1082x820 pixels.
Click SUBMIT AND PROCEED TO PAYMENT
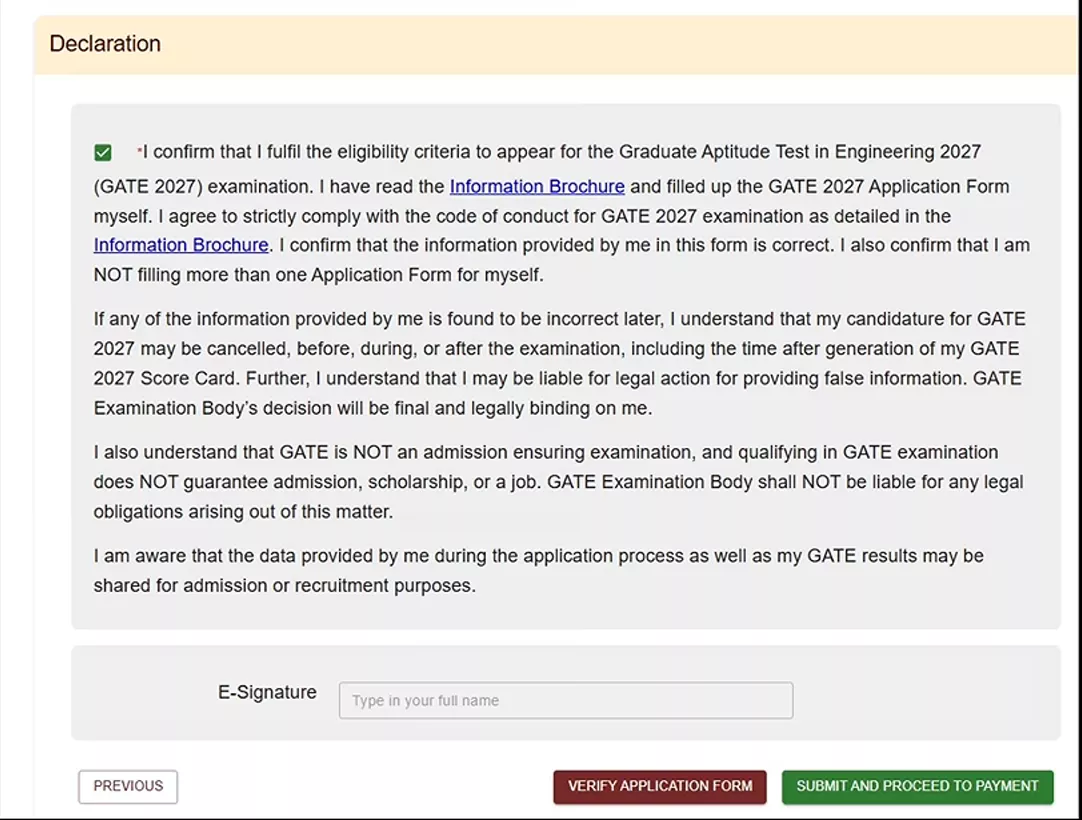click(x=917, y=786)
